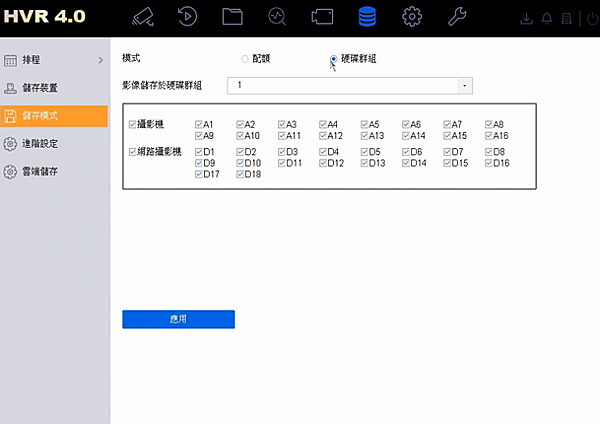Click the user account icon in top bar

566,18
